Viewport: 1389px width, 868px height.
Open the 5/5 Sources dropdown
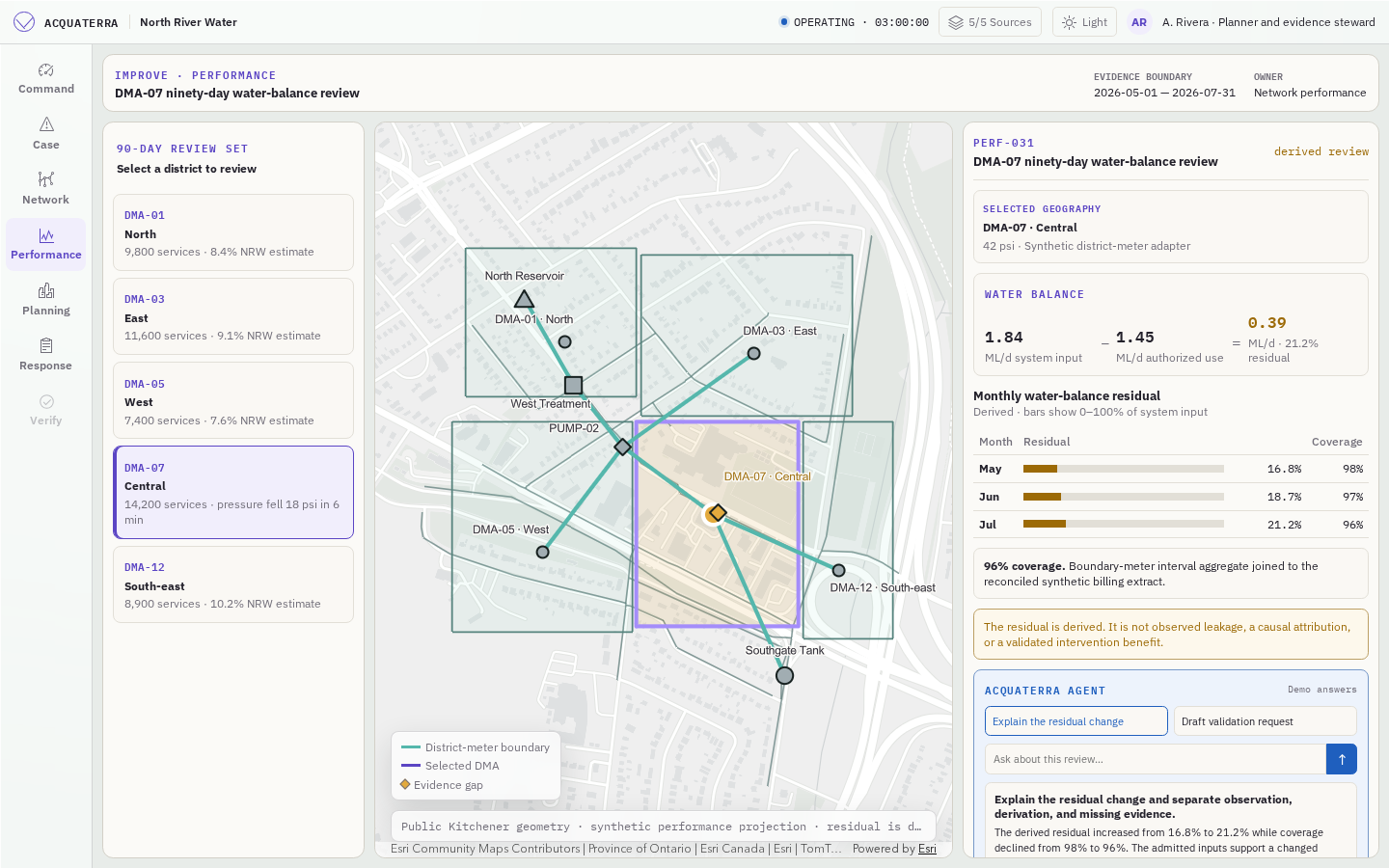click(x=990, y=22)
